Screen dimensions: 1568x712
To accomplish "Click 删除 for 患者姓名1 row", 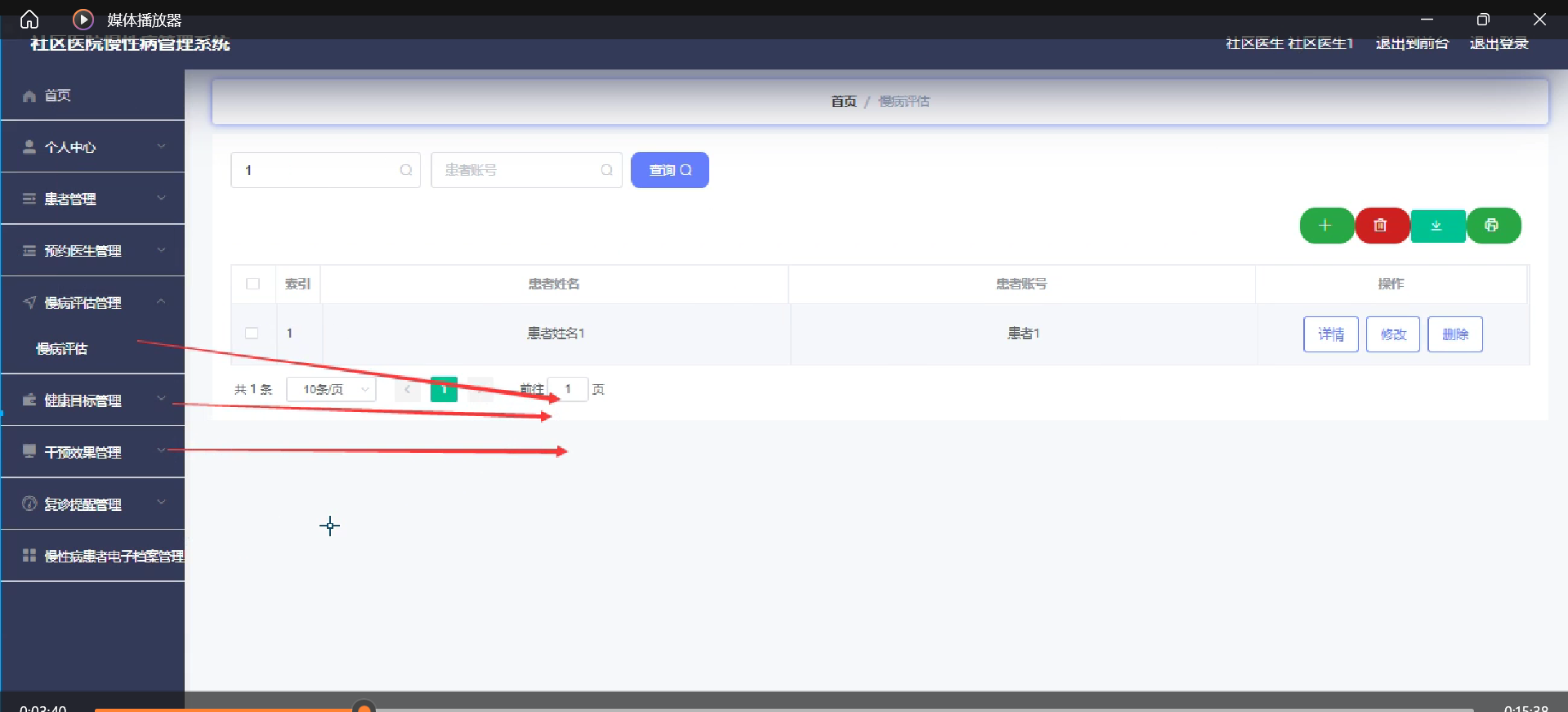I will [1455, 334].
